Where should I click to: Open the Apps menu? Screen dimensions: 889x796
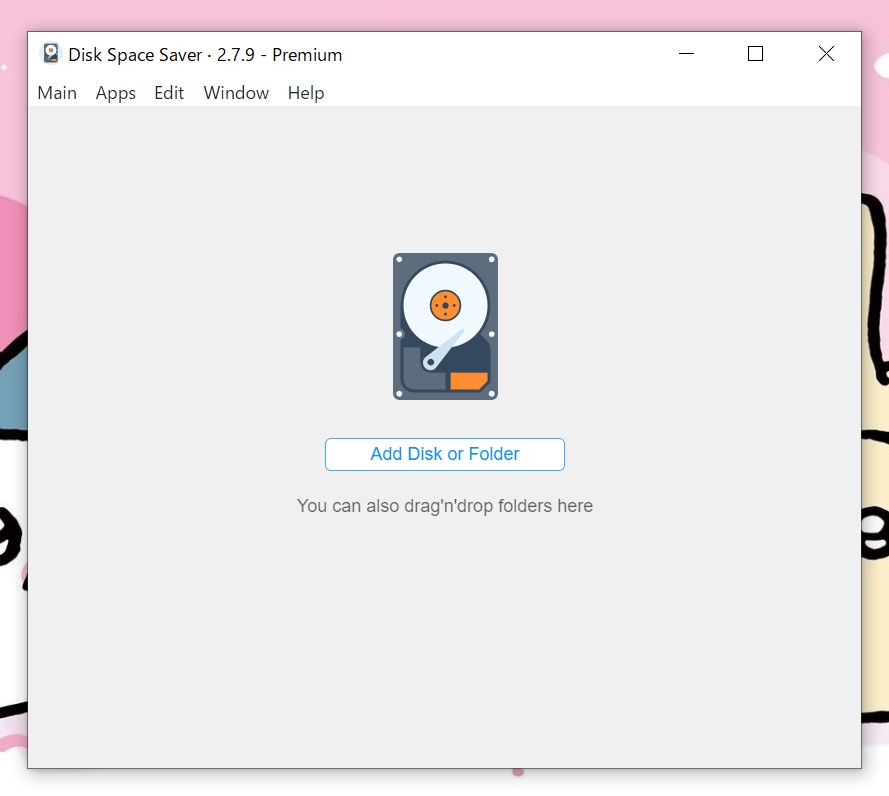click(116, 92)
